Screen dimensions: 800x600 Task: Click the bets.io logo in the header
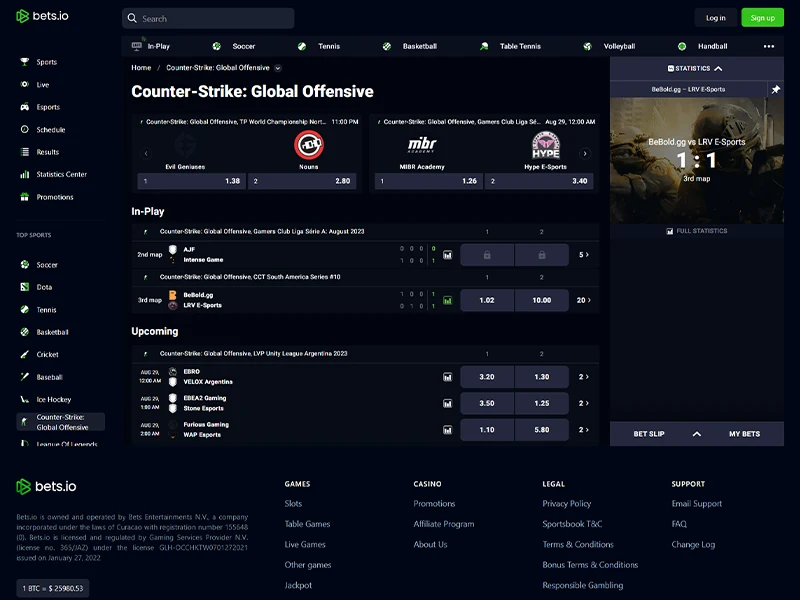pos(42,16)
